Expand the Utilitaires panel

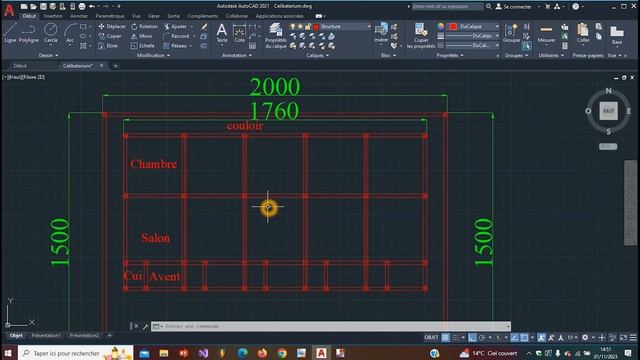551,55
